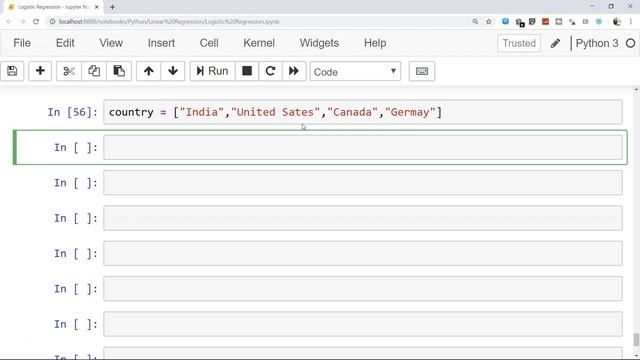Restart the kernel icon
The image size is (640, 360).
click(270, 71)
